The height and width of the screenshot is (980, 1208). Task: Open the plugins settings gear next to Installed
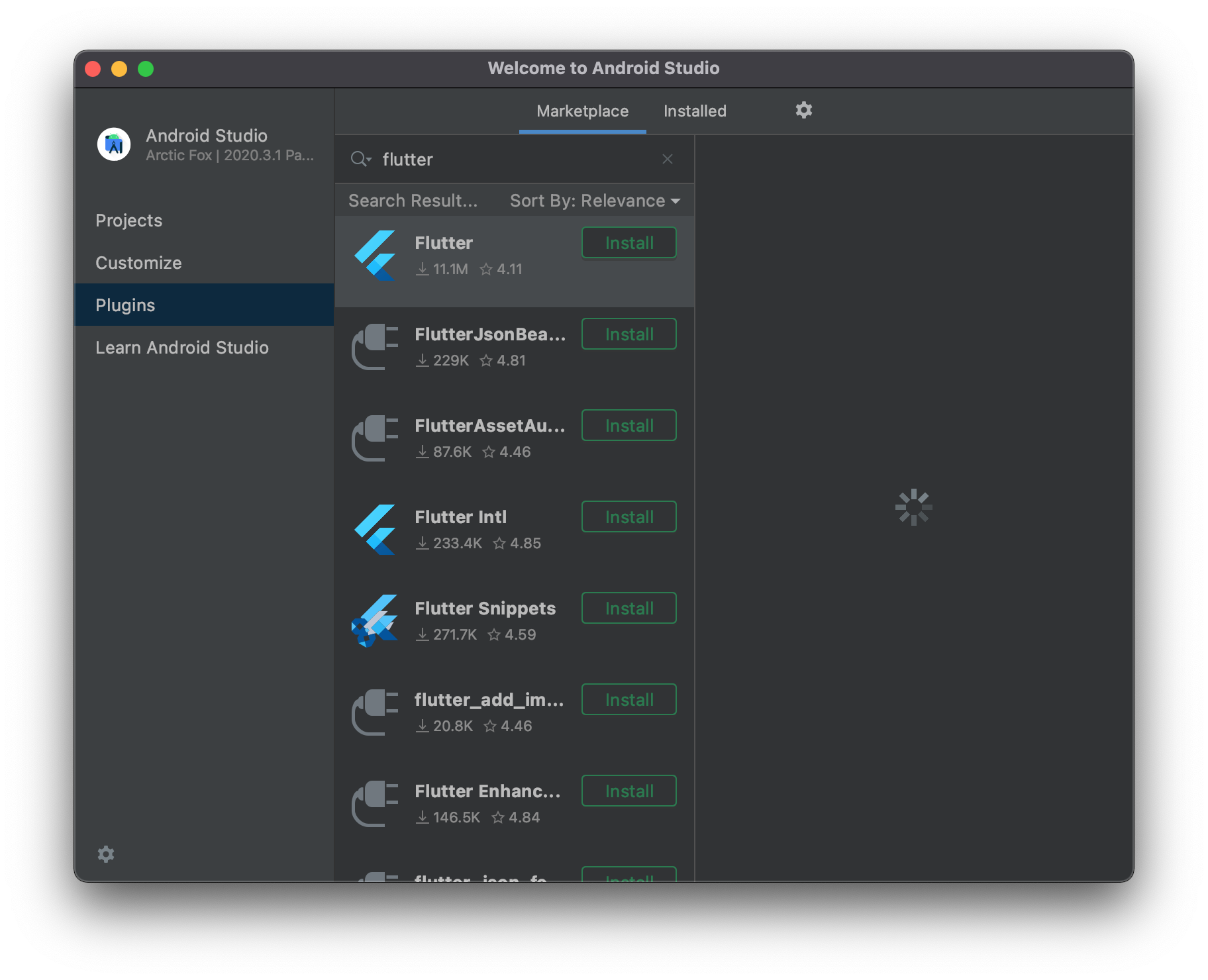coord(803,110)
